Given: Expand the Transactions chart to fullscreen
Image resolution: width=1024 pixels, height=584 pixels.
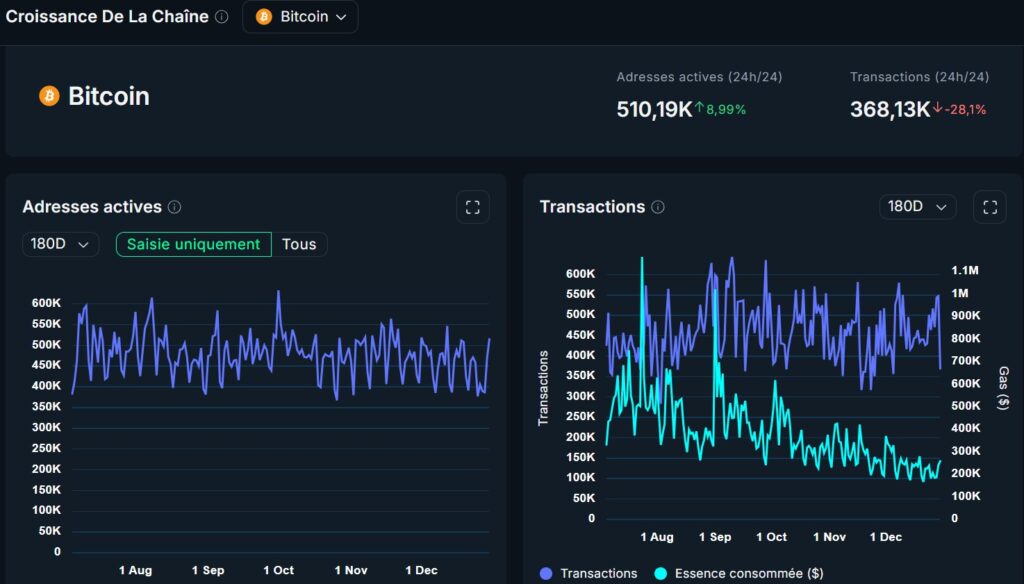Looking at the screenshot, I should coord(990,207).
